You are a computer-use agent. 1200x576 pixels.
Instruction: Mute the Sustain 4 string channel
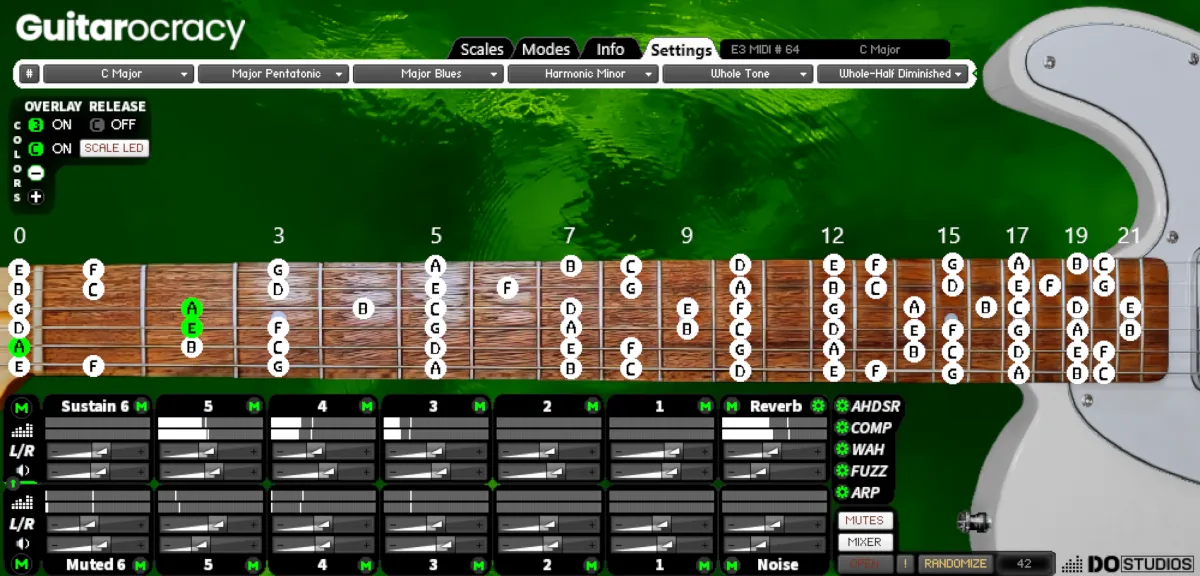[x=367, y=406]
